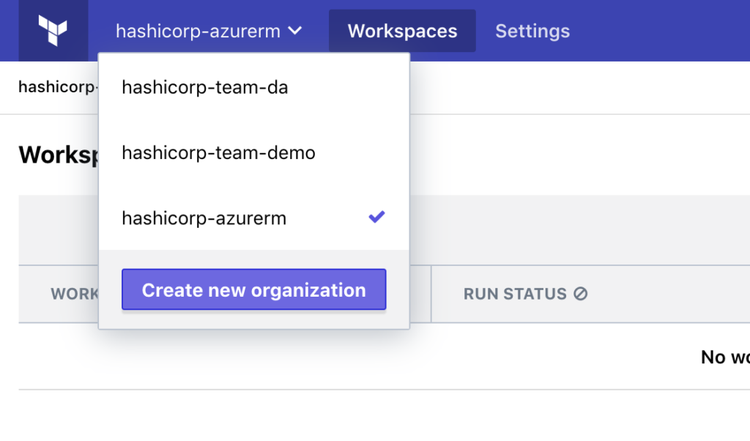Click the Workspaces page heading
Viewport: 750px width, 441px height.
pos(57,155)
